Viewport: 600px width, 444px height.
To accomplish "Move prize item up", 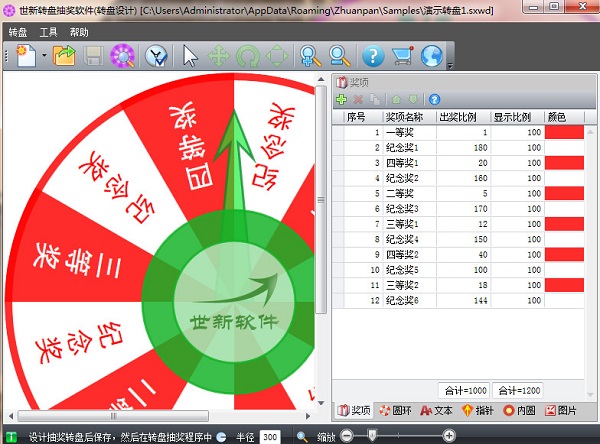I will (x=396, y=100).
